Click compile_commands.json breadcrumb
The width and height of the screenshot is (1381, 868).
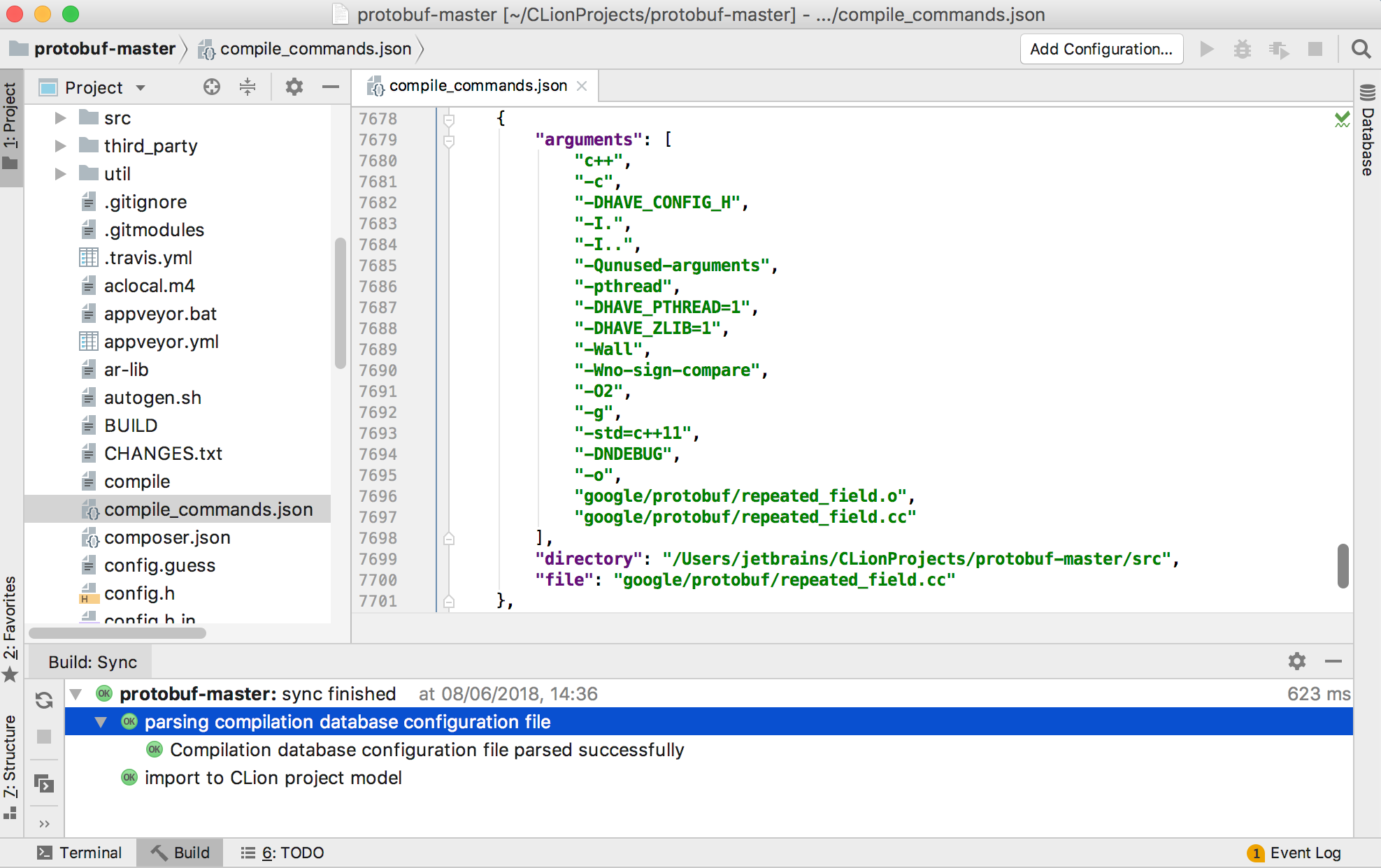[306, 49]
